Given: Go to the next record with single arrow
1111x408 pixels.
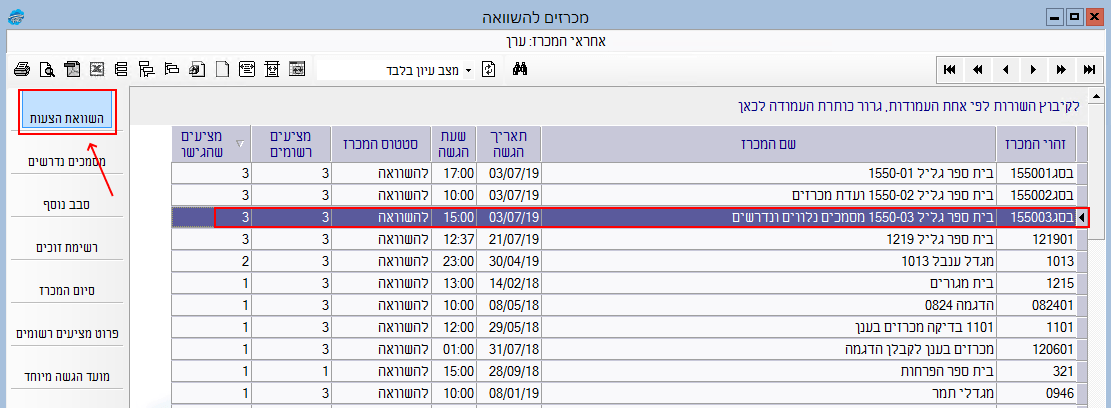Looking at the screenshot, I should pos(1033,69).
